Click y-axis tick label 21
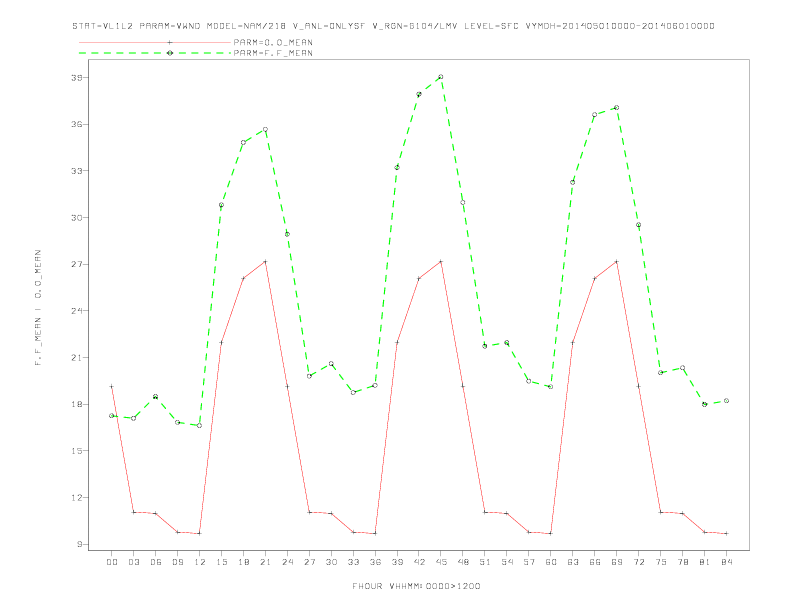Viewport: 792px width, 612px height. [77, 358]
